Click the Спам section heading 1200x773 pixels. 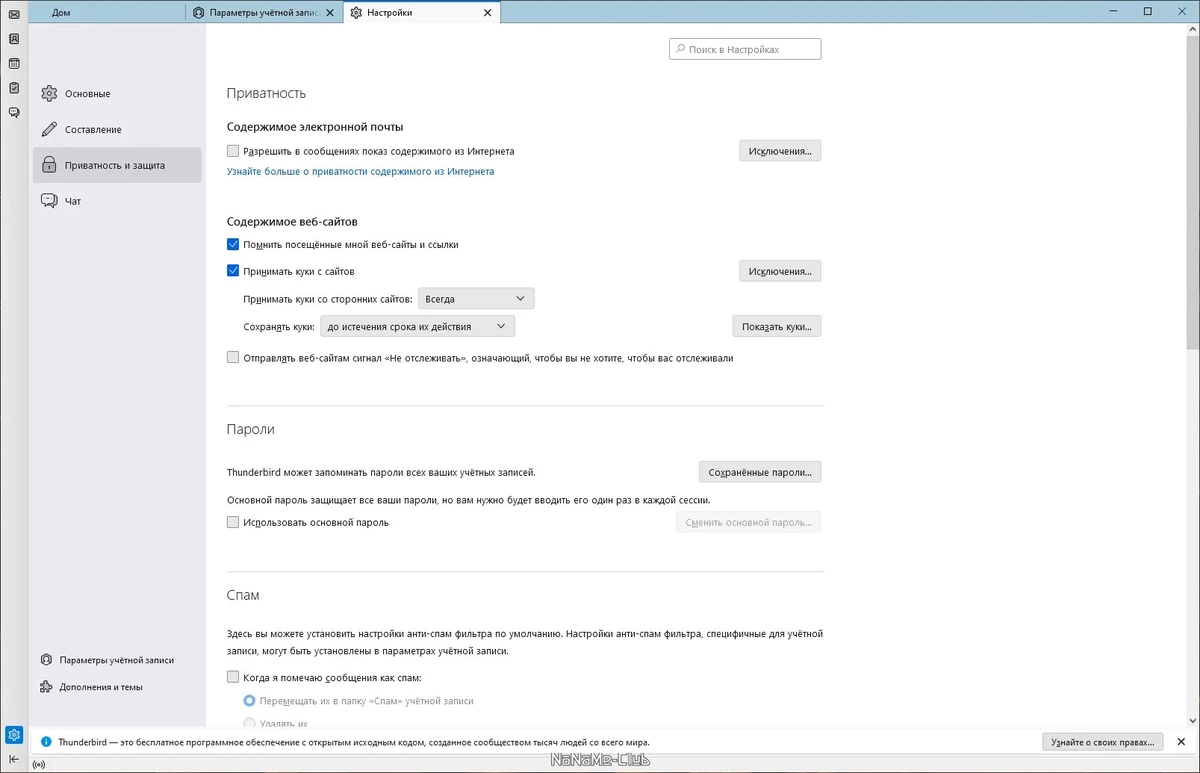pos(243,595)
